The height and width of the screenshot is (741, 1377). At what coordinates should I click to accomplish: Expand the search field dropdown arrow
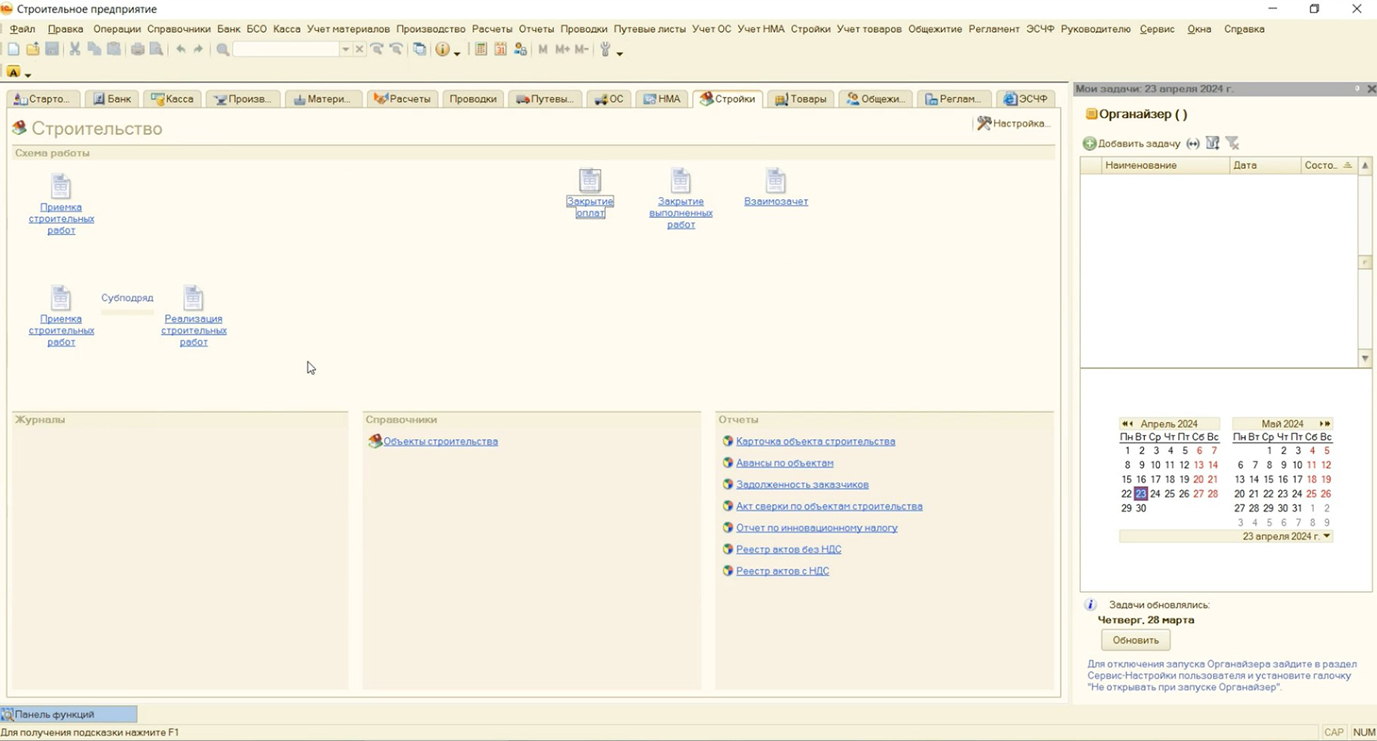click(345, 49)
